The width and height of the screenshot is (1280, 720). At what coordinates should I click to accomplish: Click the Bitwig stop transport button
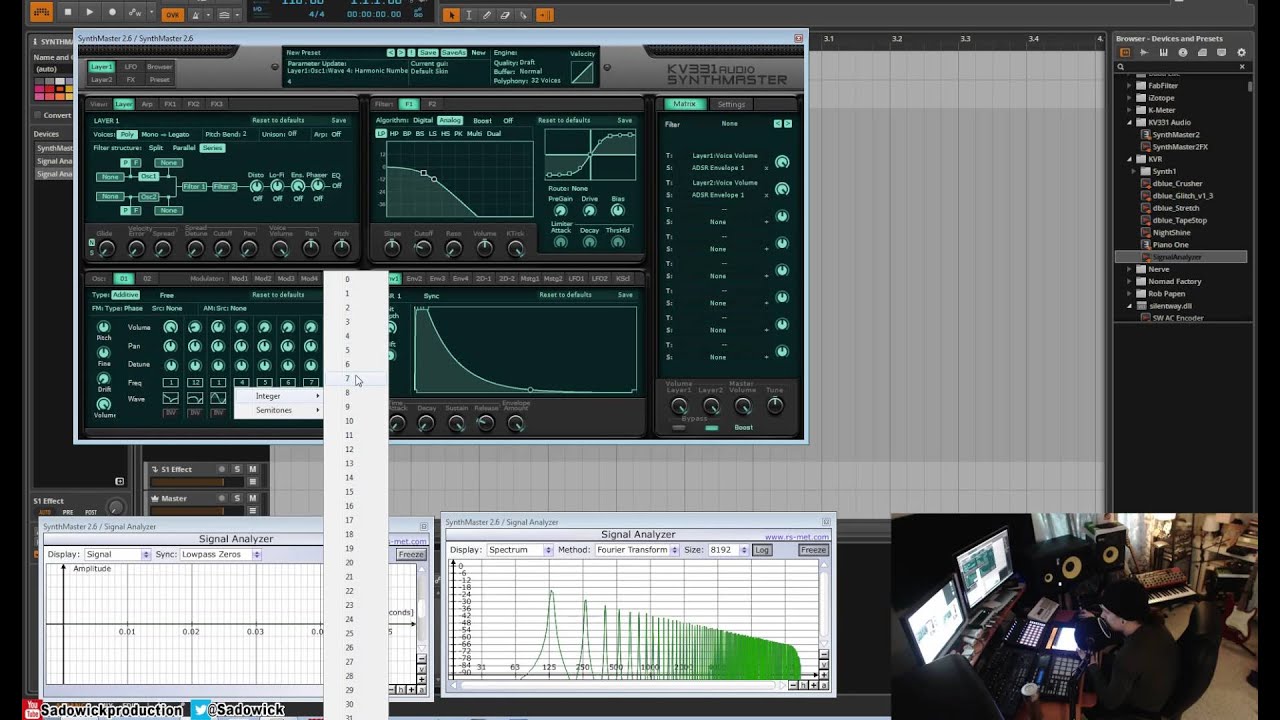[68, 13]
